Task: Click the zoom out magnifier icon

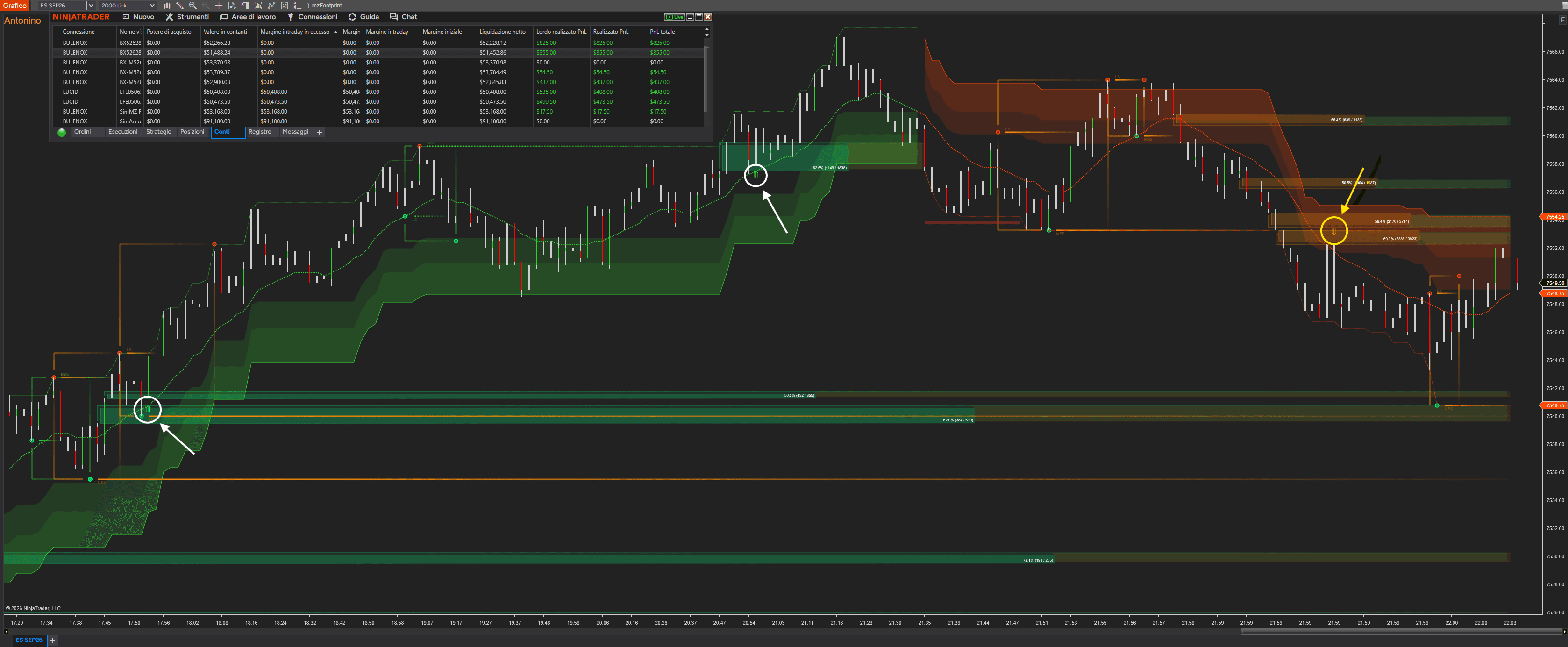Action: [x=206, y=6]
